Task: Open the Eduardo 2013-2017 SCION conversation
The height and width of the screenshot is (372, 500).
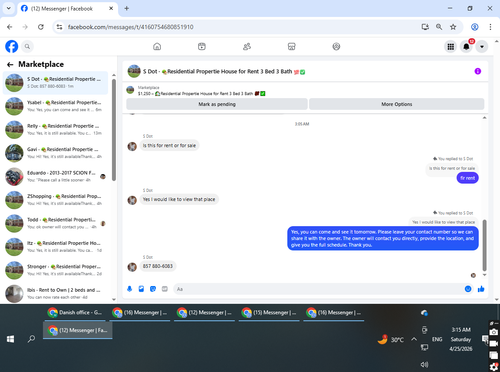Action: (x=55, y=176)
